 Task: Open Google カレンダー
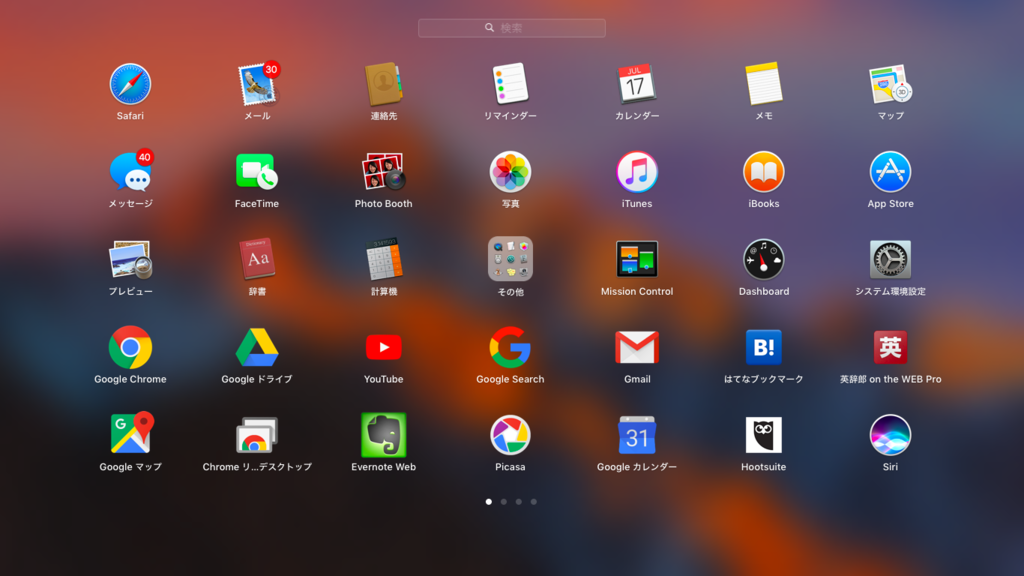637,435
